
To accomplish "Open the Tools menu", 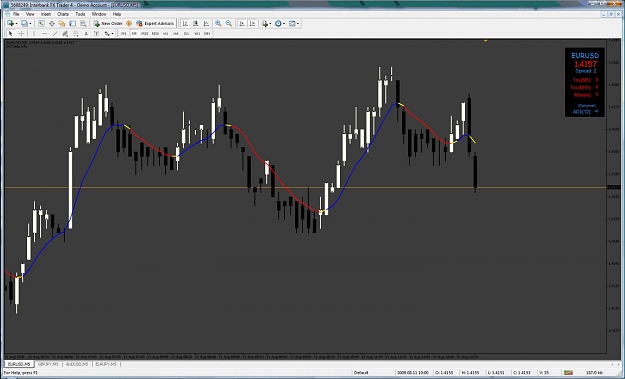I will pos(80,14).
